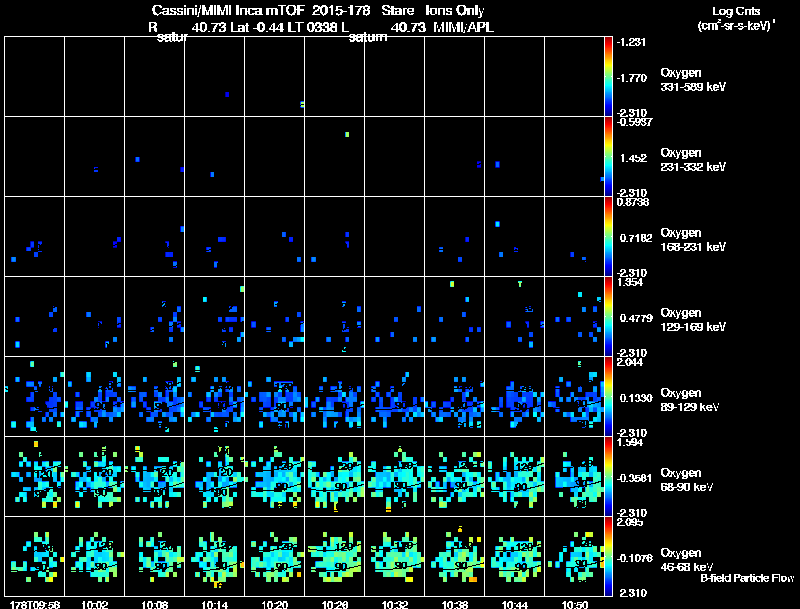Open the 68-90 keV panel at 10:32
Image resolution: width=800 pixels, height=609 pixels.
[394, 476]
